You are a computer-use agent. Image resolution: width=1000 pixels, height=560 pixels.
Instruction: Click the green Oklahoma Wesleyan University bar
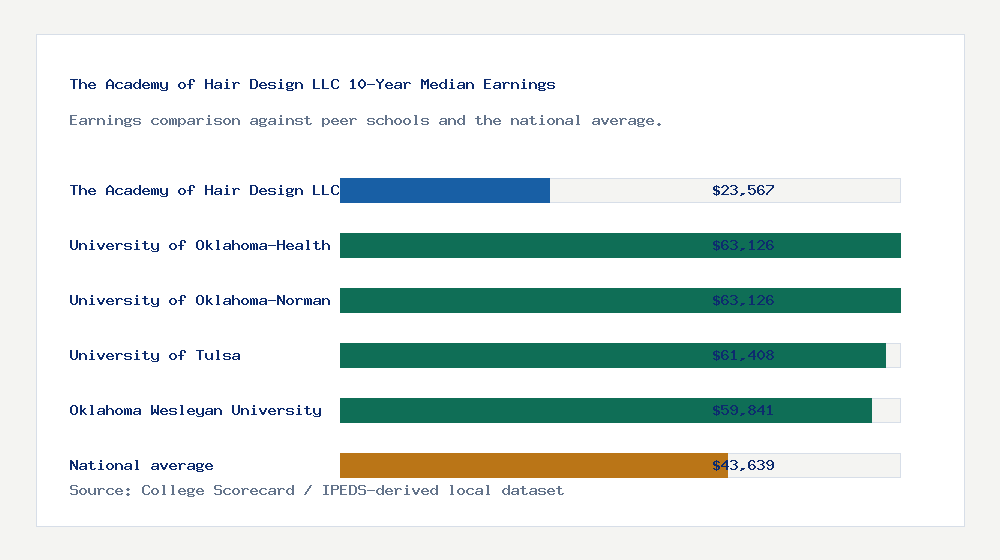point(606,410)
